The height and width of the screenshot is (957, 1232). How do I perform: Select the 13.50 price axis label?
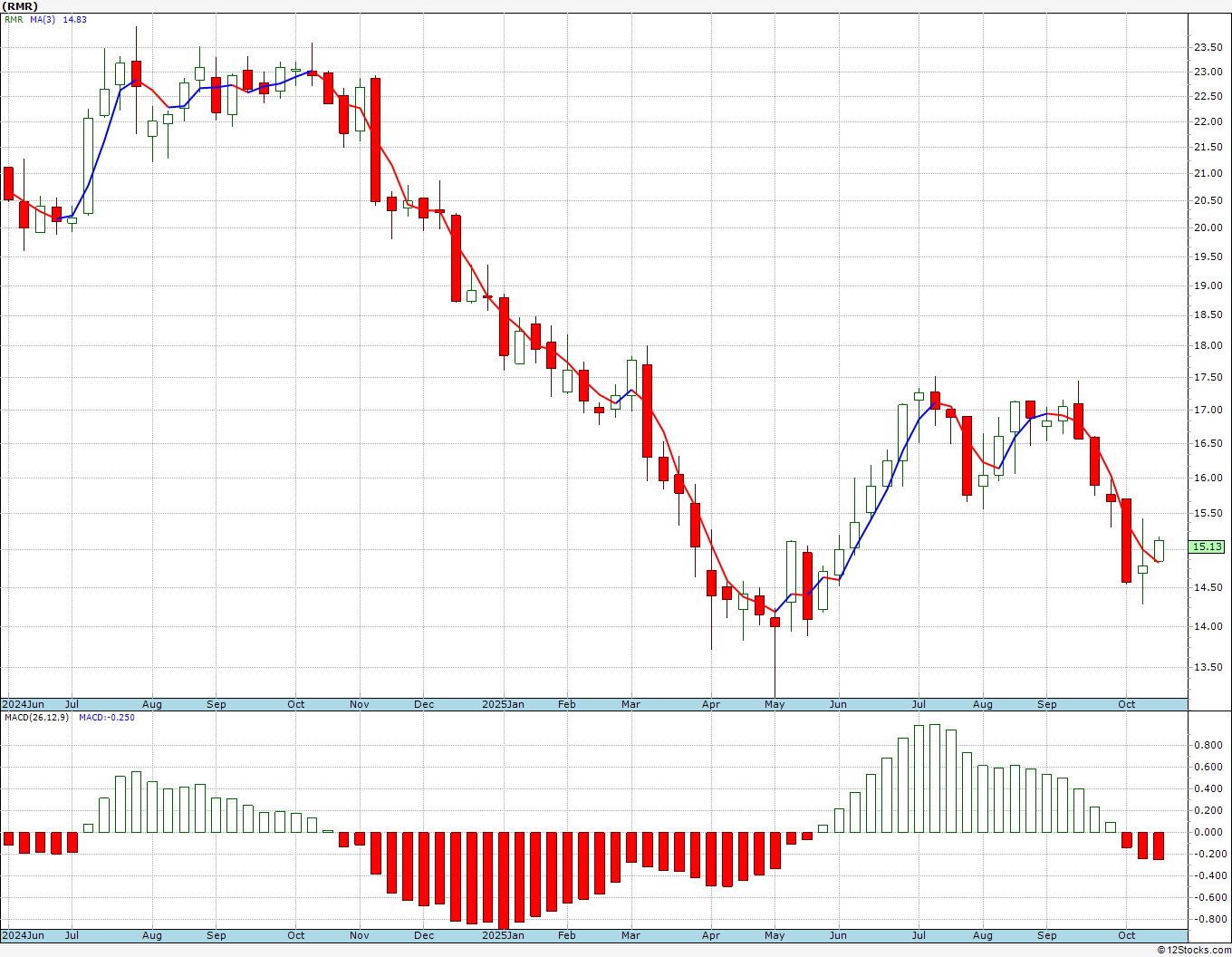[x=1208, y=667]
